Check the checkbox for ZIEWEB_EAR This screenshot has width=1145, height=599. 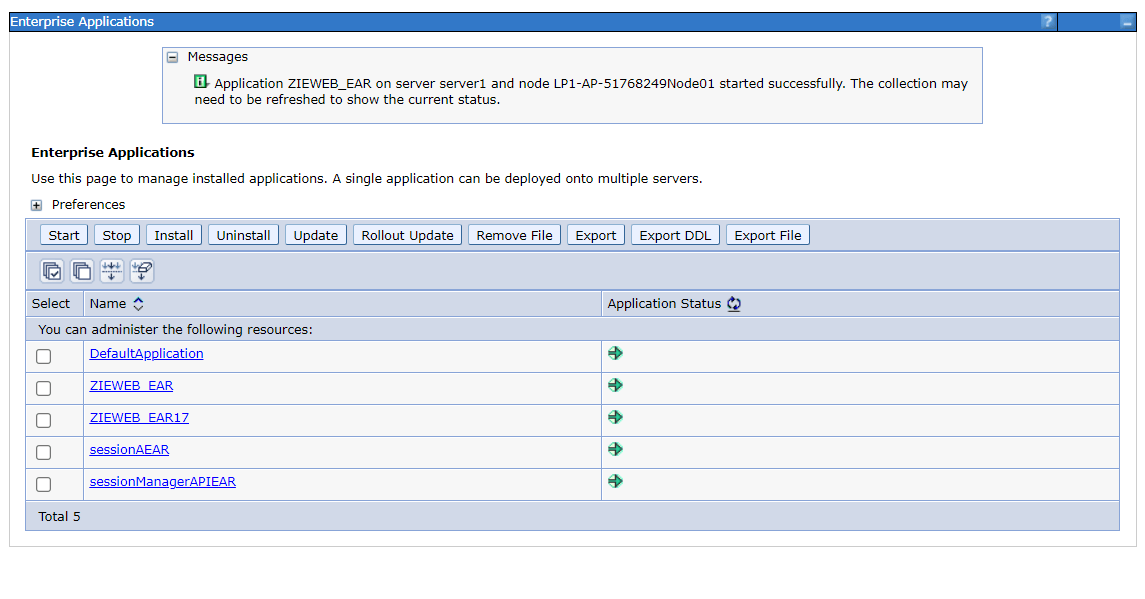click(43, 388)
